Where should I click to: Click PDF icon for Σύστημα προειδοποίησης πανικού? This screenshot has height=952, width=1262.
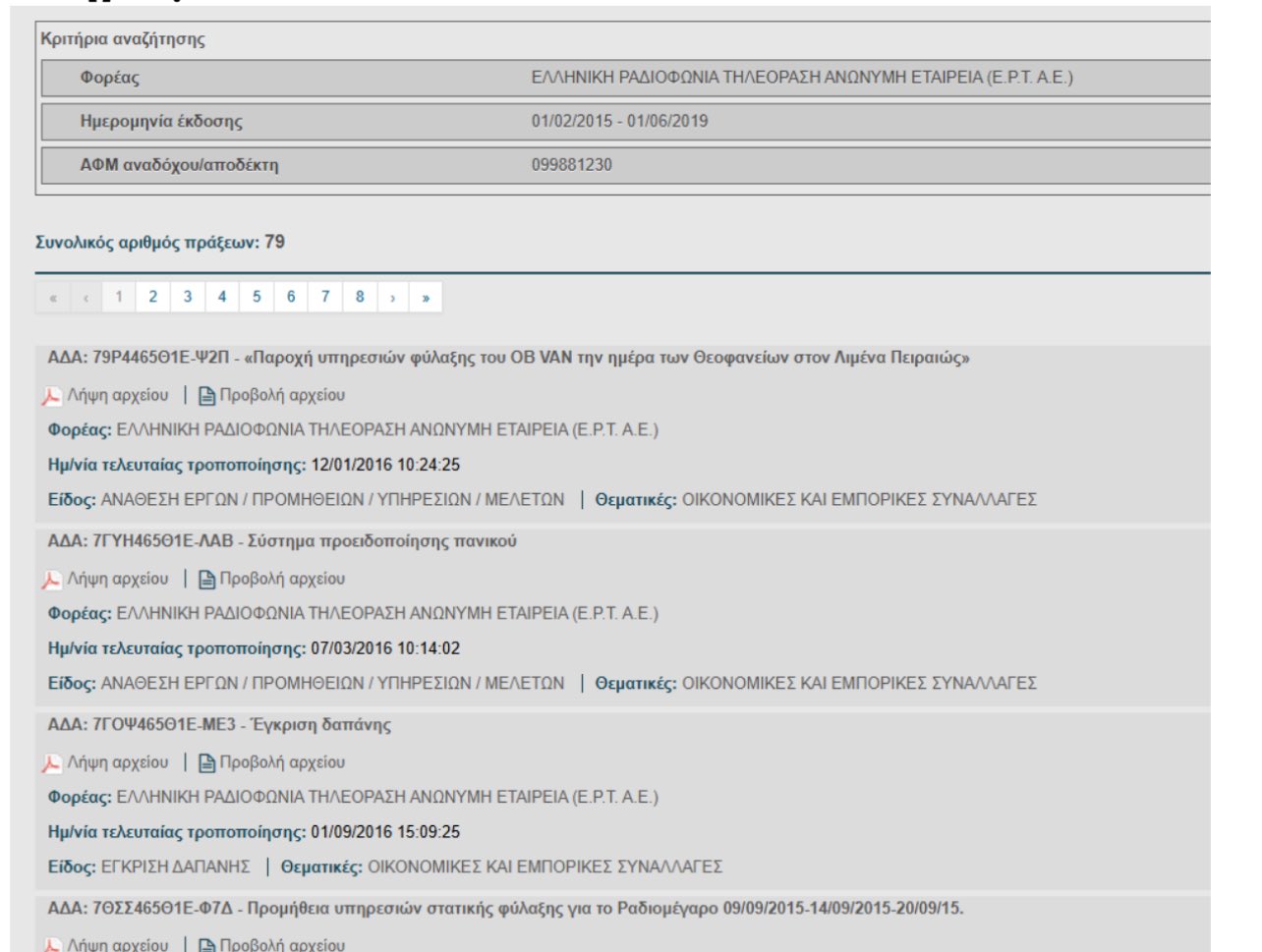[x=51, y=580]
